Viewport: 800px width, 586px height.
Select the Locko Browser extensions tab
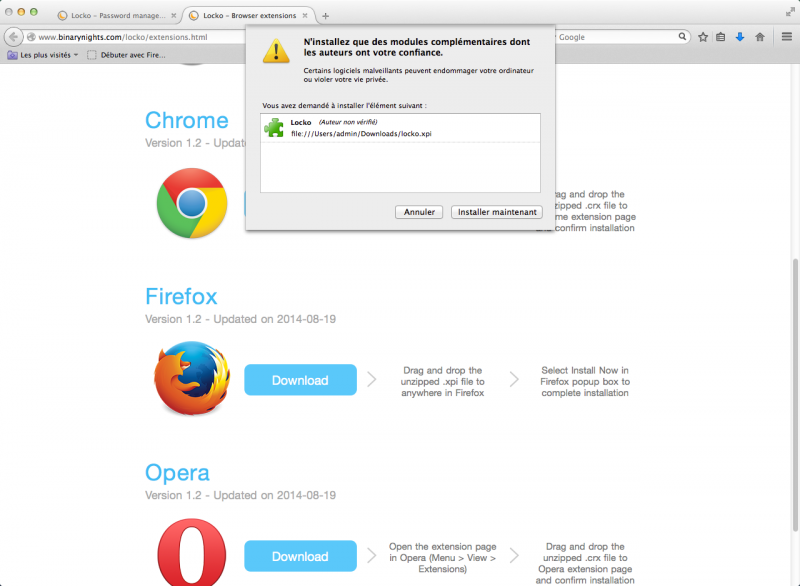[249, 15]
